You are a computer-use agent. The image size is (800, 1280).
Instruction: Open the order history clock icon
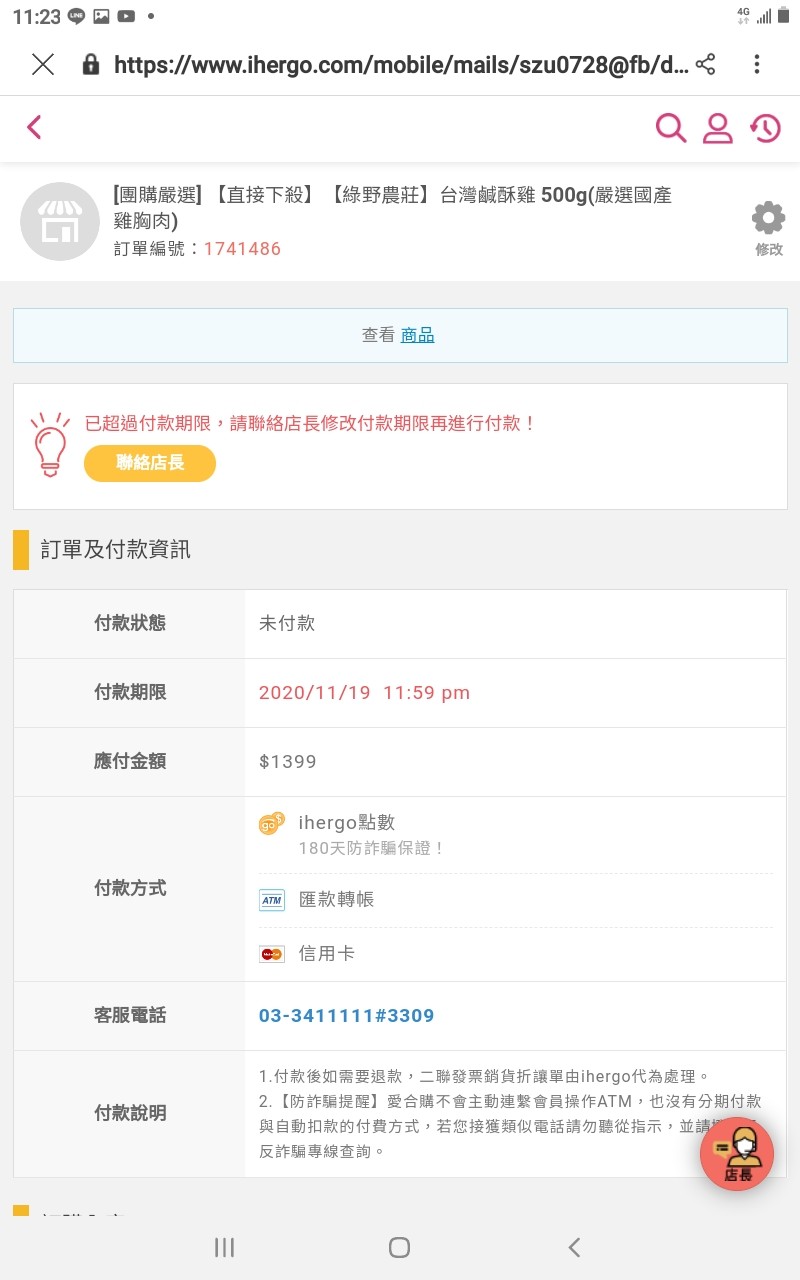click(765, 127)
